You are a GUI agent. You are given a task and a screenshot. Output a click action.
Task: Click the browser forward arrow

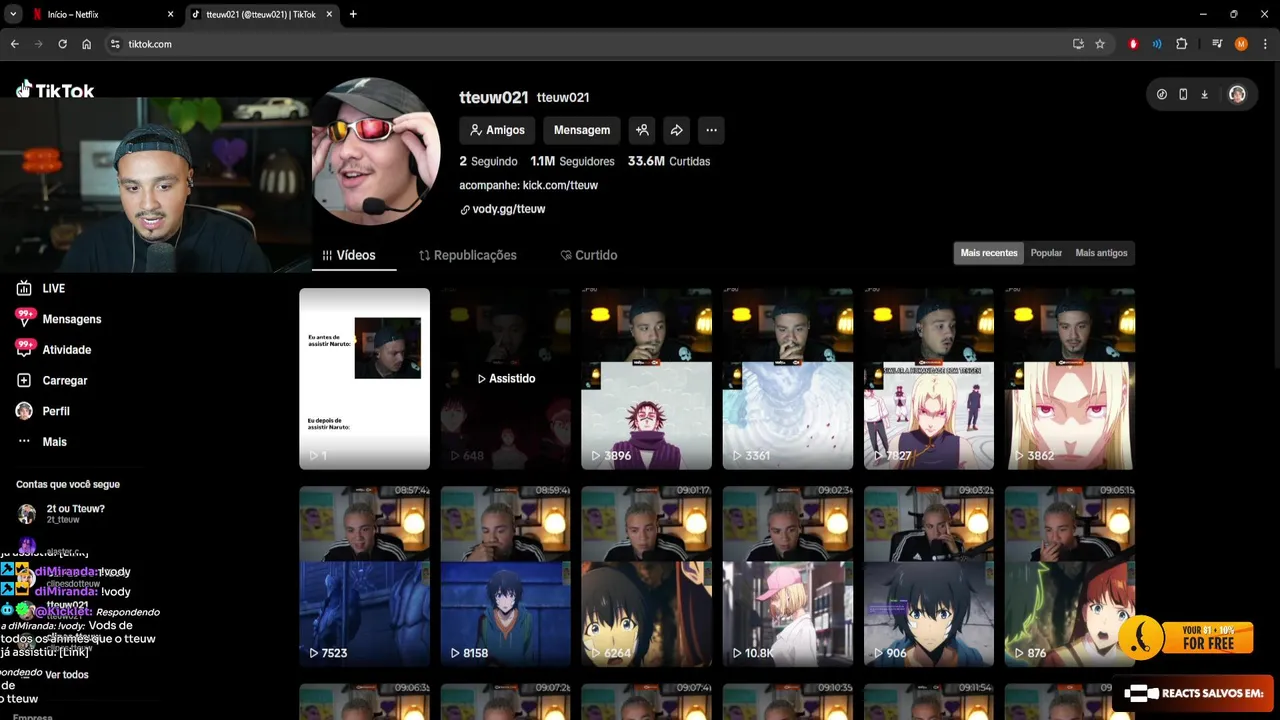pyautogui.click(x=38, y=44)
